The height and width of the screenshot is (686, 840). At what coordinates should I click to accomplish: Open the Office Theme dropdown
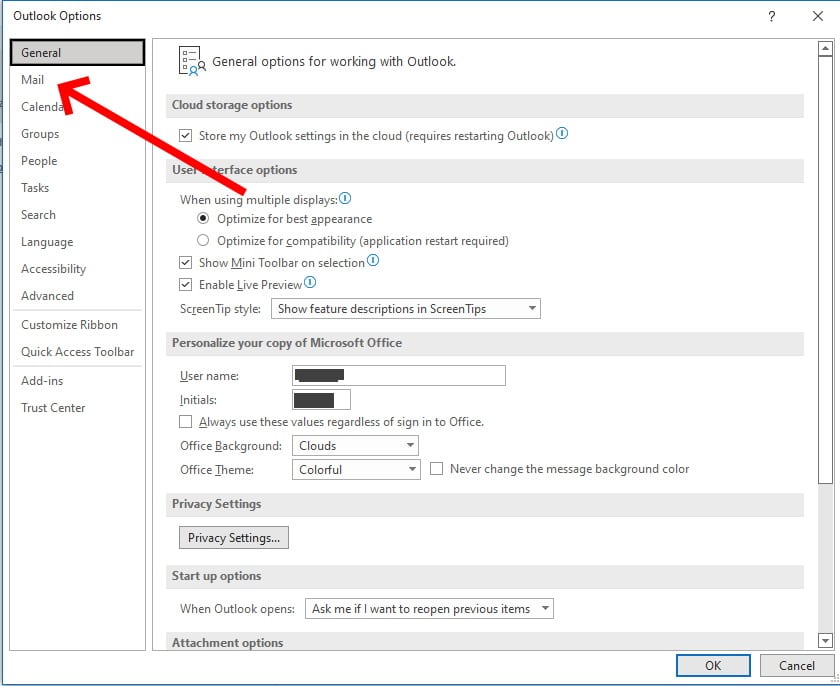355,470
